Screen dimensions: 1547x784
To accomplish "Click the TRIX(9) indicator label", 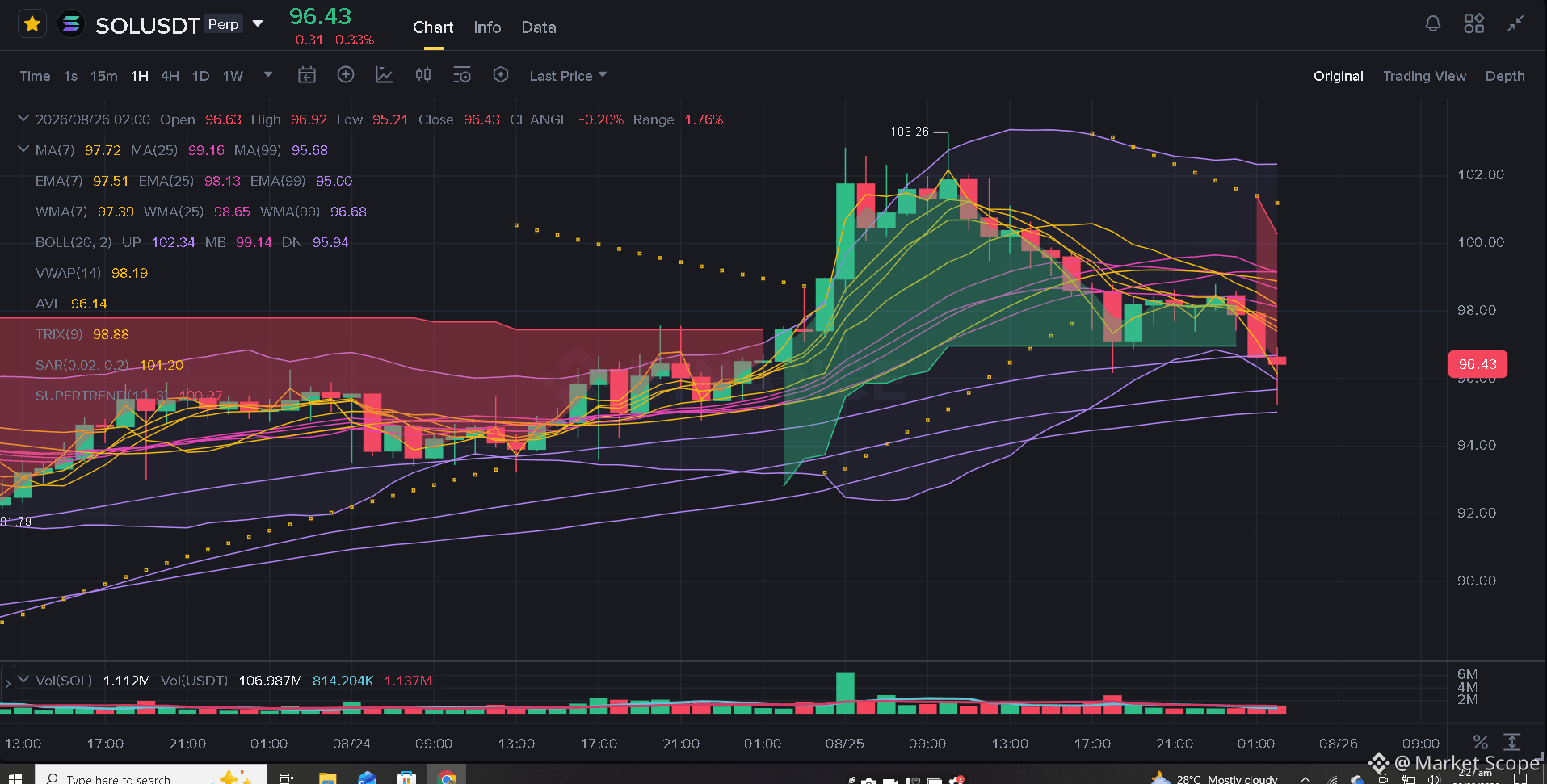I will tap(59, 334).
